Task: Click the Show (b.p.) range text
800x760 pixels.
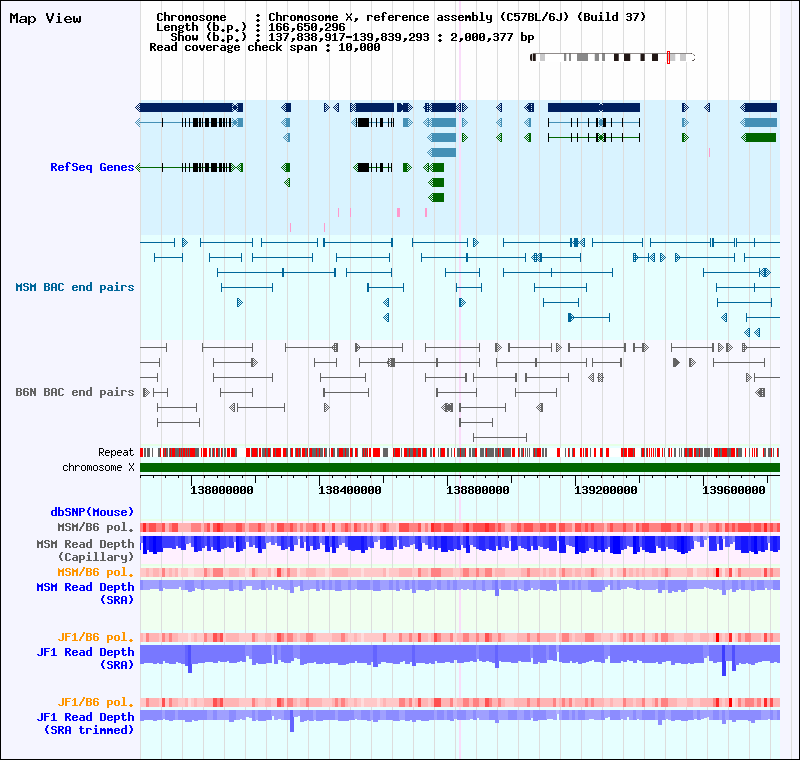Action: 352,37
